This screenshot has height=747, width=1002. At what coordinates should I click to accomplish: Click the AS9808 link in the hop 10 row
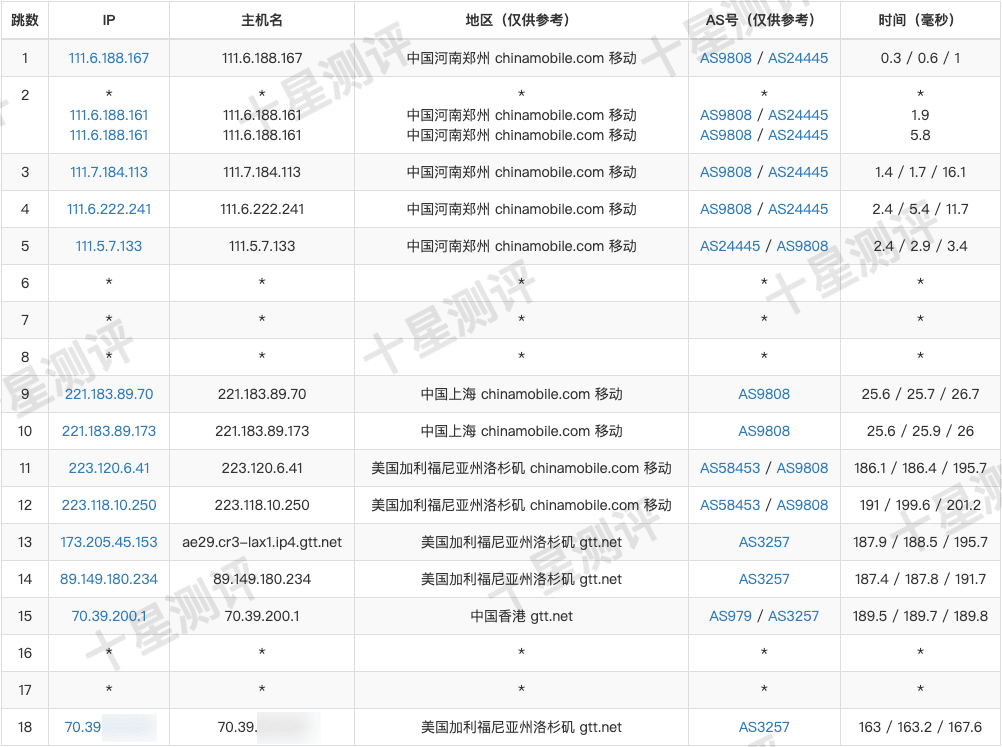click(x=764, y=431)
